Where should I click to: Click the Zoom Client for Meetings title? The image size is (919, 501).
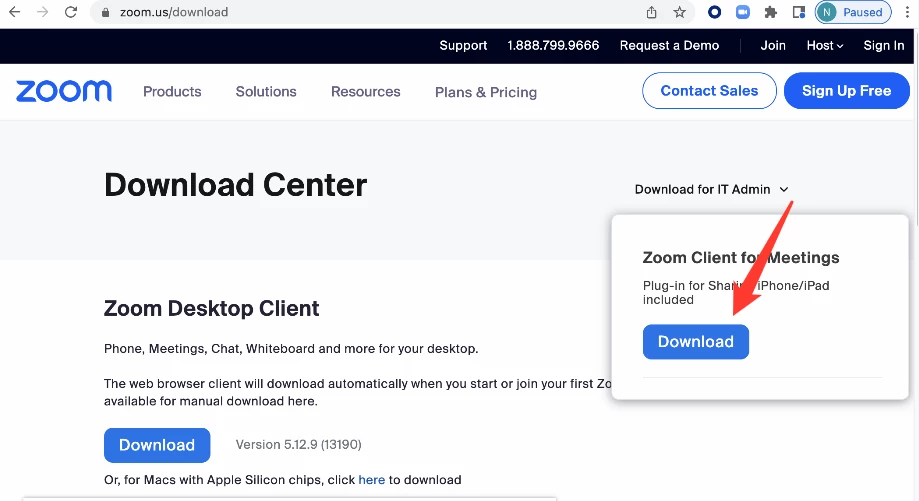[741, 258]
